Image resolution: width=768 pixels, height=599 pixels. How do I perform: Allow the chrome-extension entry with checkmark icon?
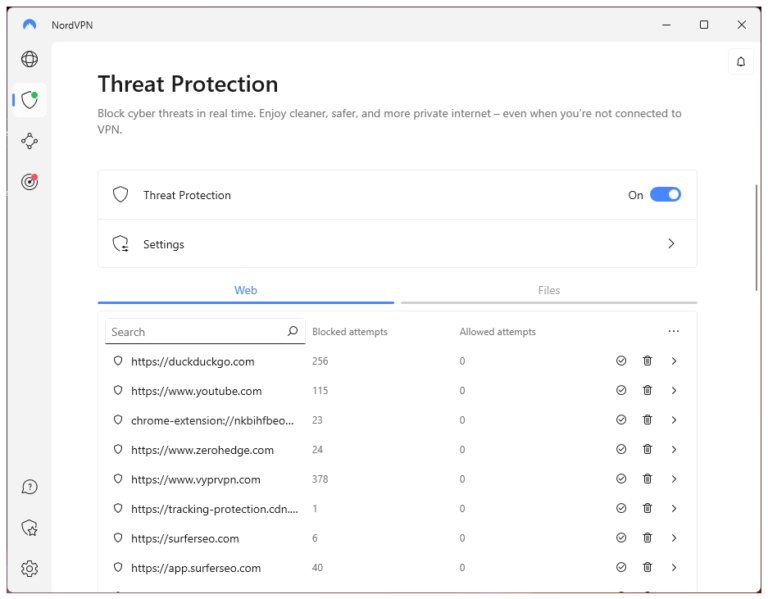(x=621, y=420)
